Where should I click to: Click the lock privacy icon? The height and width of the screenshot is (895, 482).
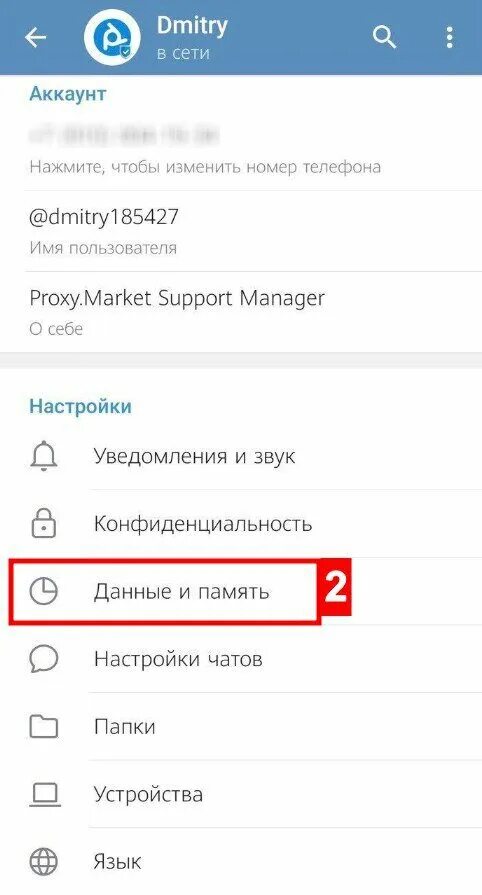43,523
